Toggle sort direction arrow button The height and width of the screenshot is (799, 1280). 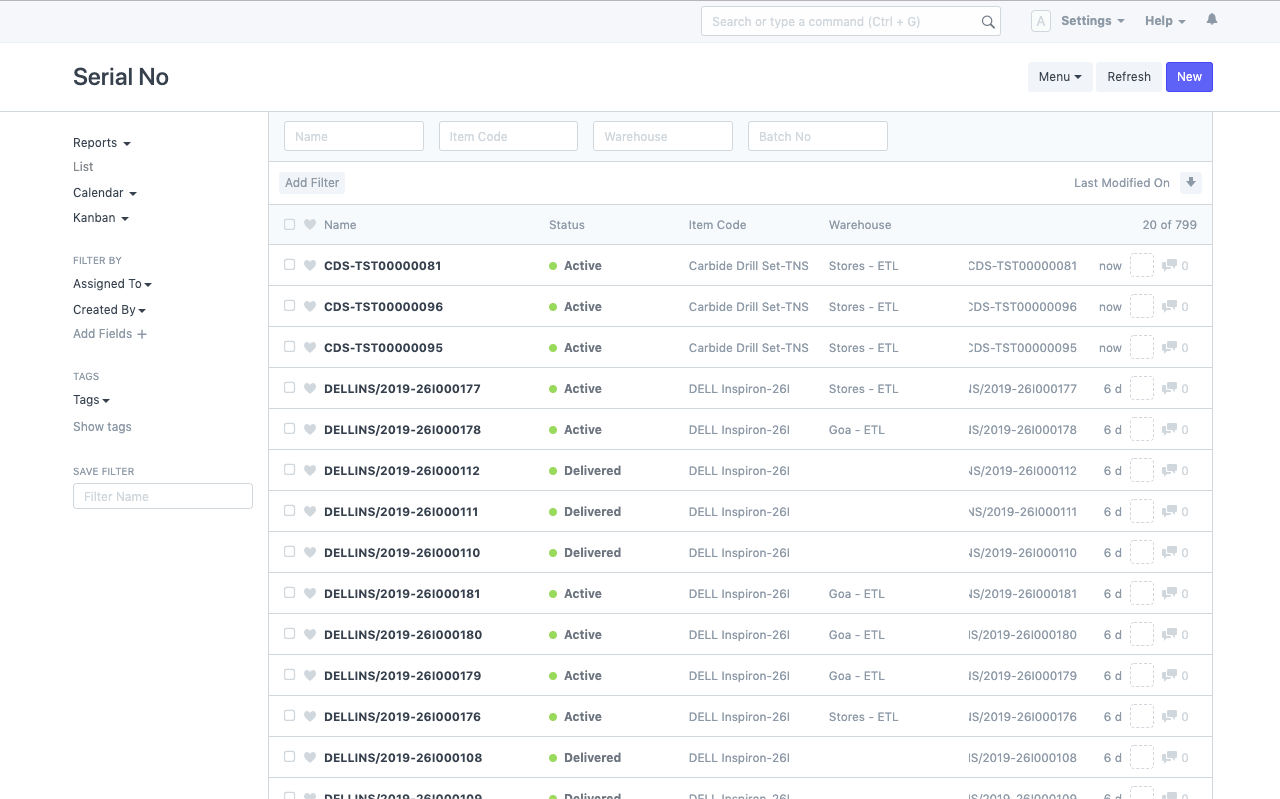click(x=1190, y=183)
